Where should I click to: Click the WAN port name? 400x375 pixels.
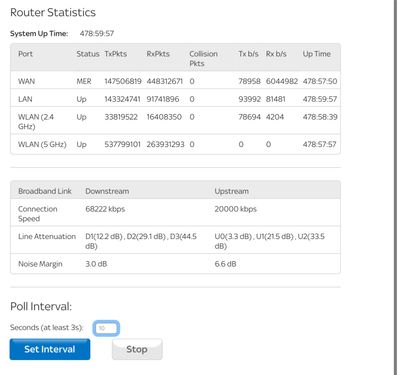(26, 81)
